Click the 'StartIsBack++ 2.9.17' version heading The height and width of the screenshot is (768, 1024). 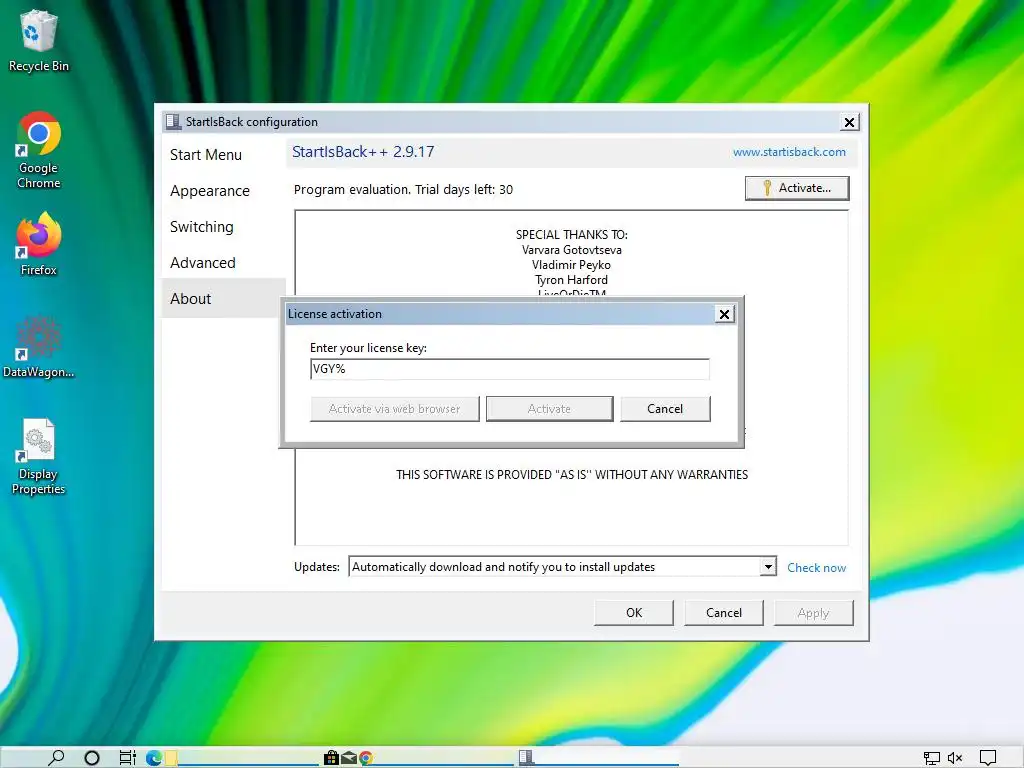click(x=363, y=152)
